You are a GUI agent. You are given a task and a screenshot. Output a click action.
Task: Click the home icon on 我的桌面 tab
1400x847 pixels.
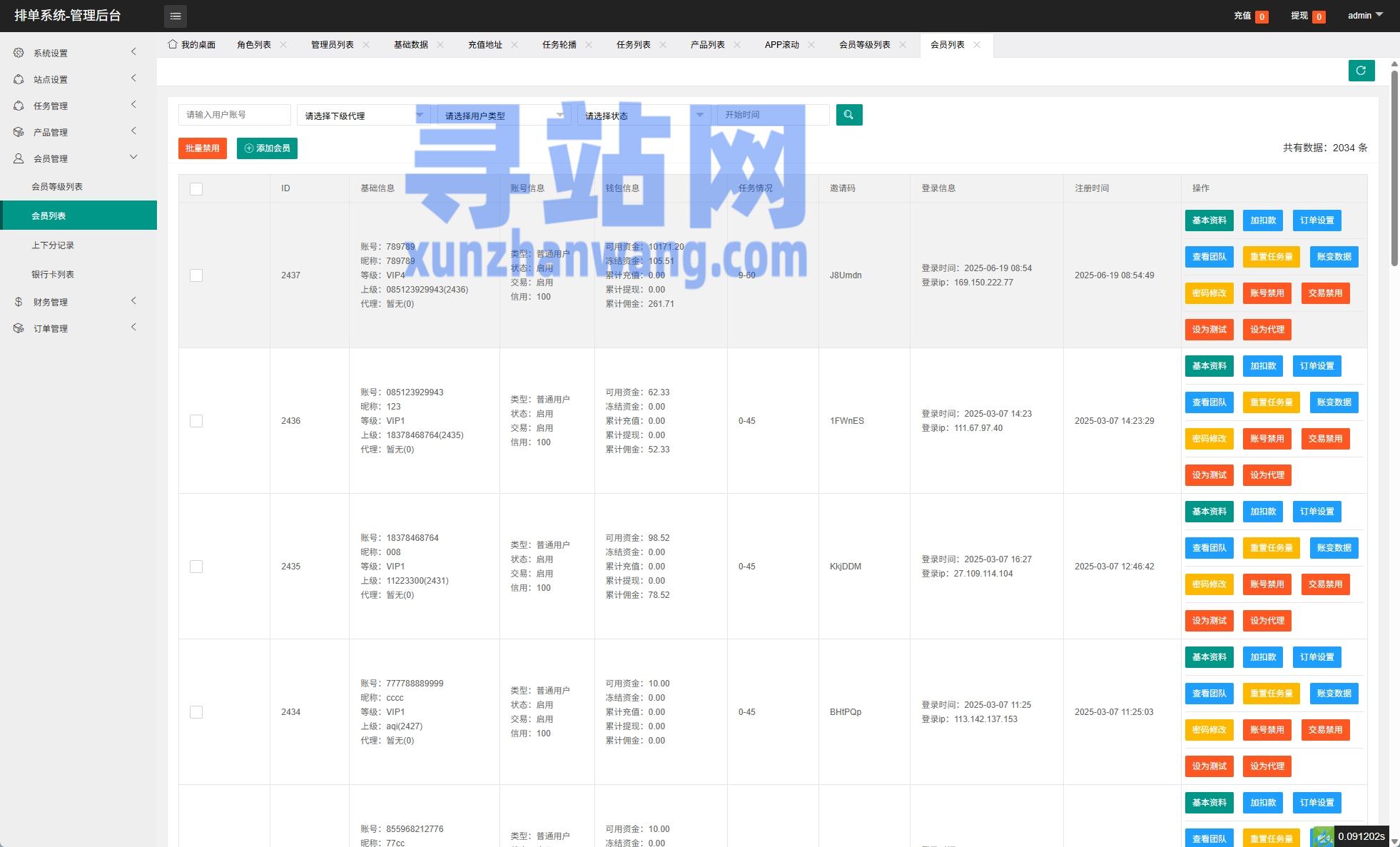click(x=173, y=44)
